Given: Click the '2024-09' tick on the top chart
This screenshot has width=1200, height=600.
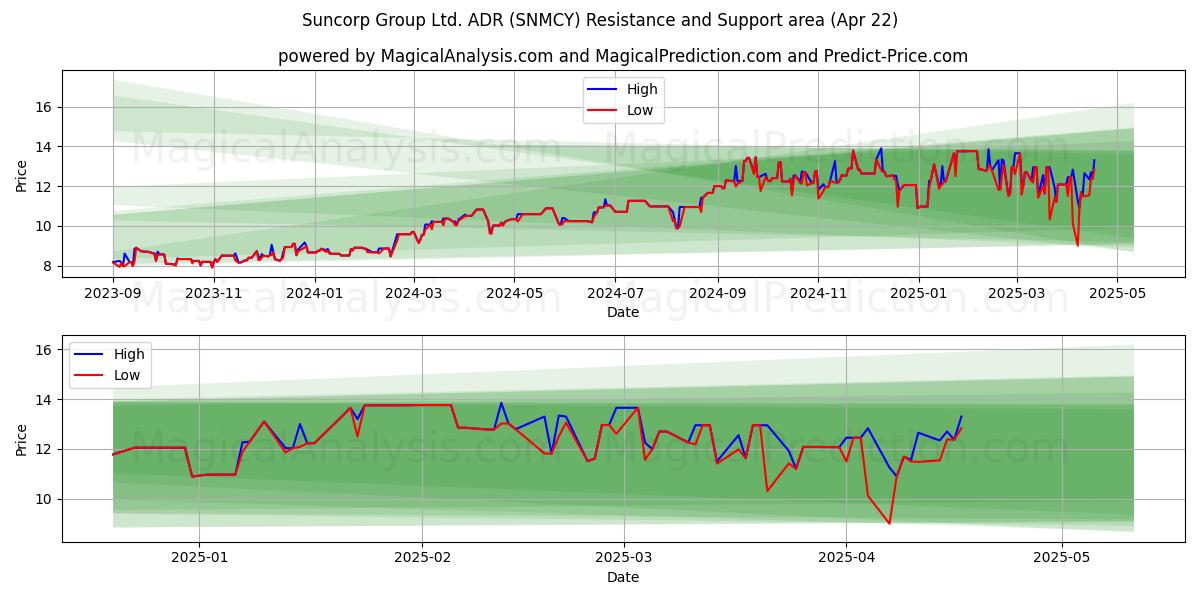Looking at the screenshot, I should (718, 293).
